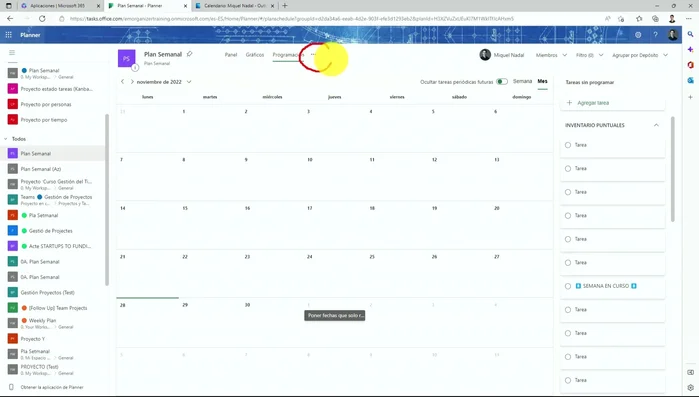Image resolution: width=699 pixels, height=397 pixels.
Task: Open Plan Semanal (Az) plan in sidebar
Action: (53, 169)
